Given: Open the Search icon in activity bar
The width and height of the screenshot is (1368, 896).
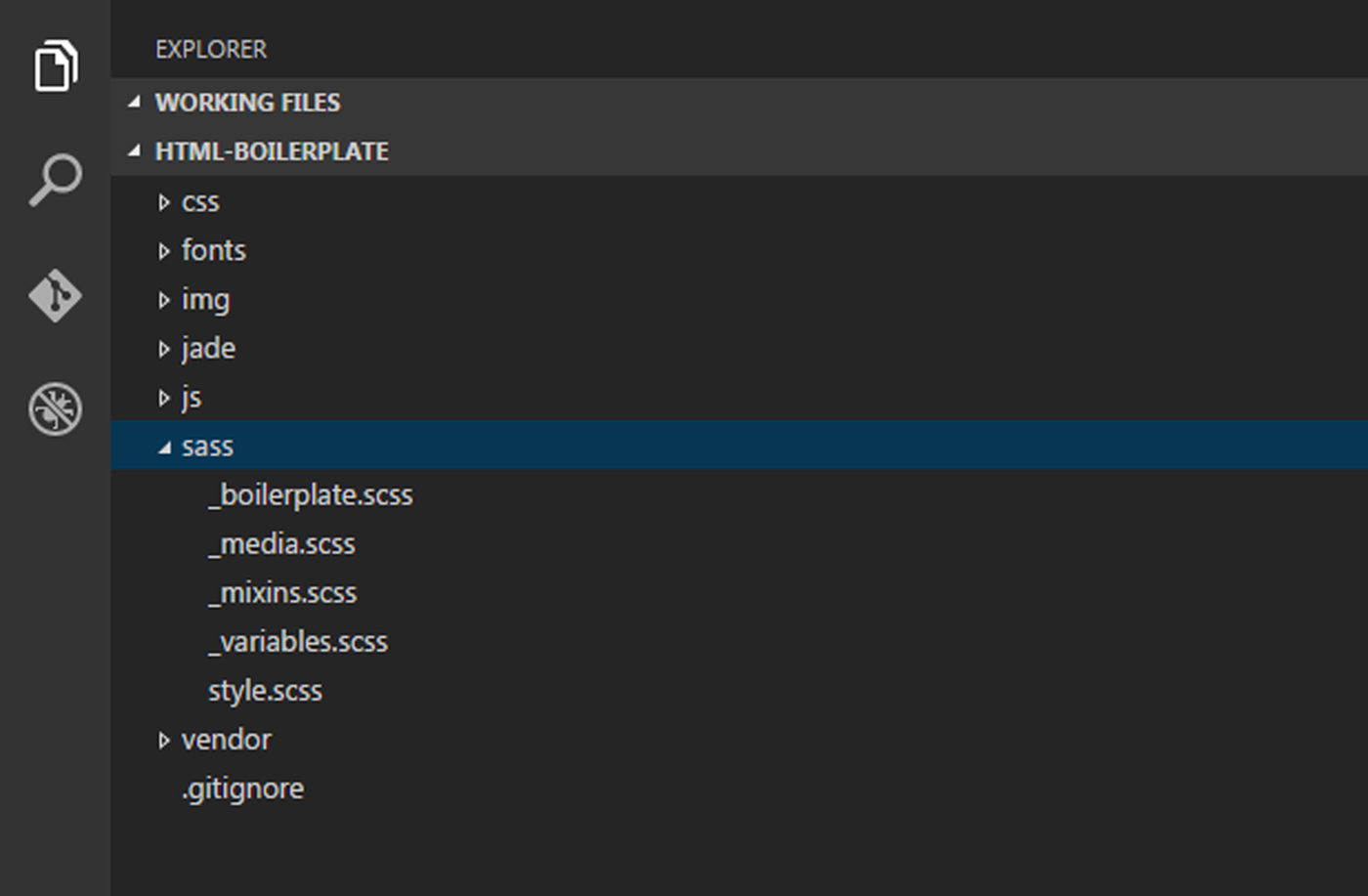Looking at the screenshot, I should [56, 178].
